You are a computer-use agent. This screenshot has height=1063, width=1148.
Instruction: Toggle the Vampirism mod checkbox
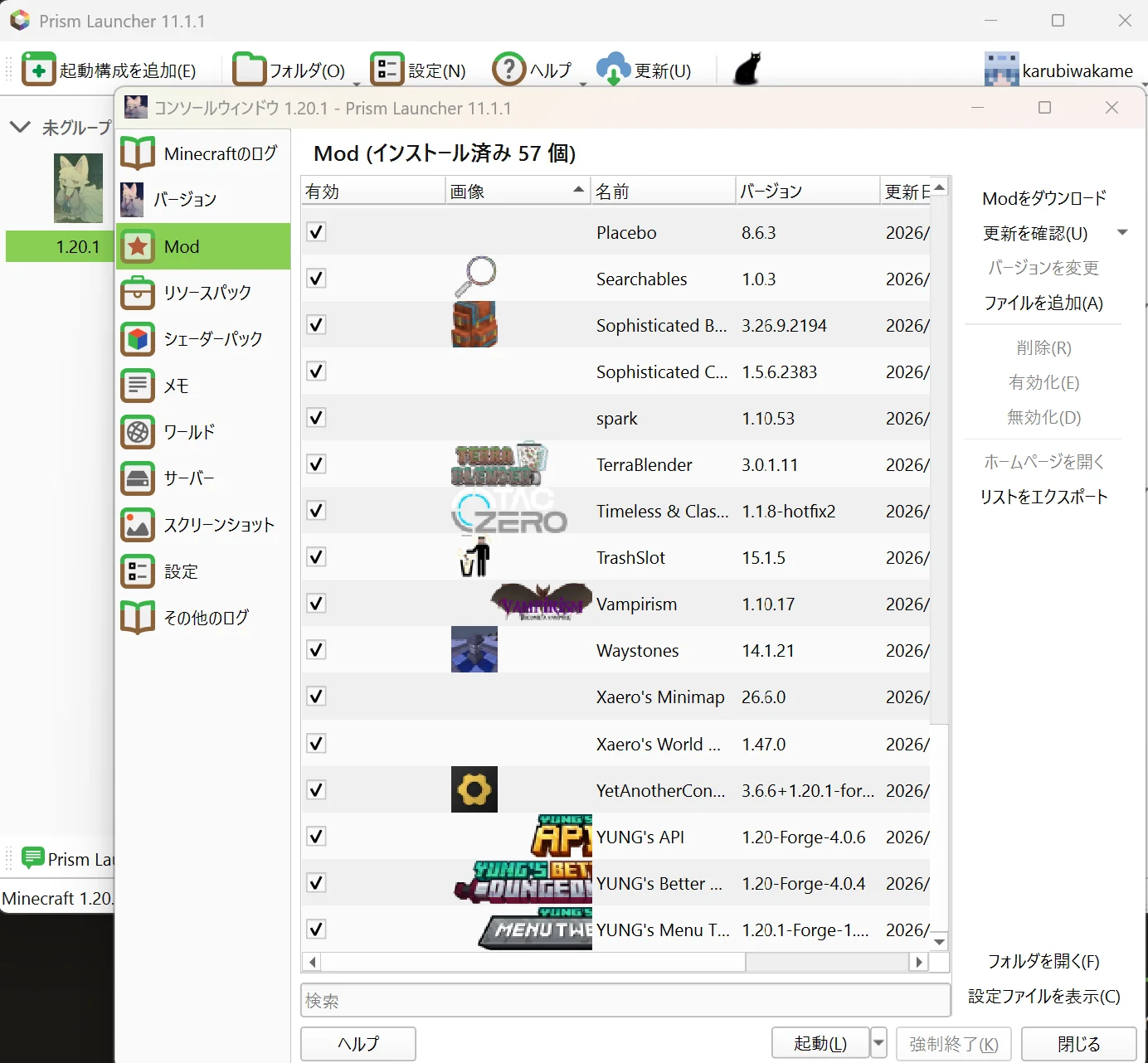coord(316,604)
